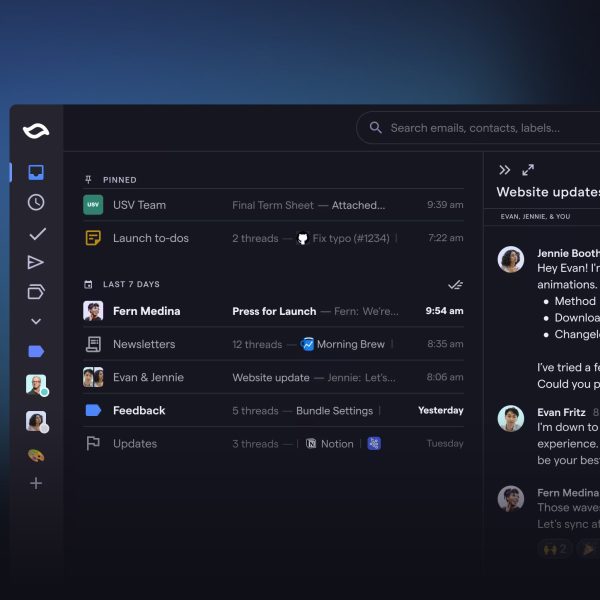Expand more sidebar items with chevron
Screen dimensions: 600x600
click(36, 322)
